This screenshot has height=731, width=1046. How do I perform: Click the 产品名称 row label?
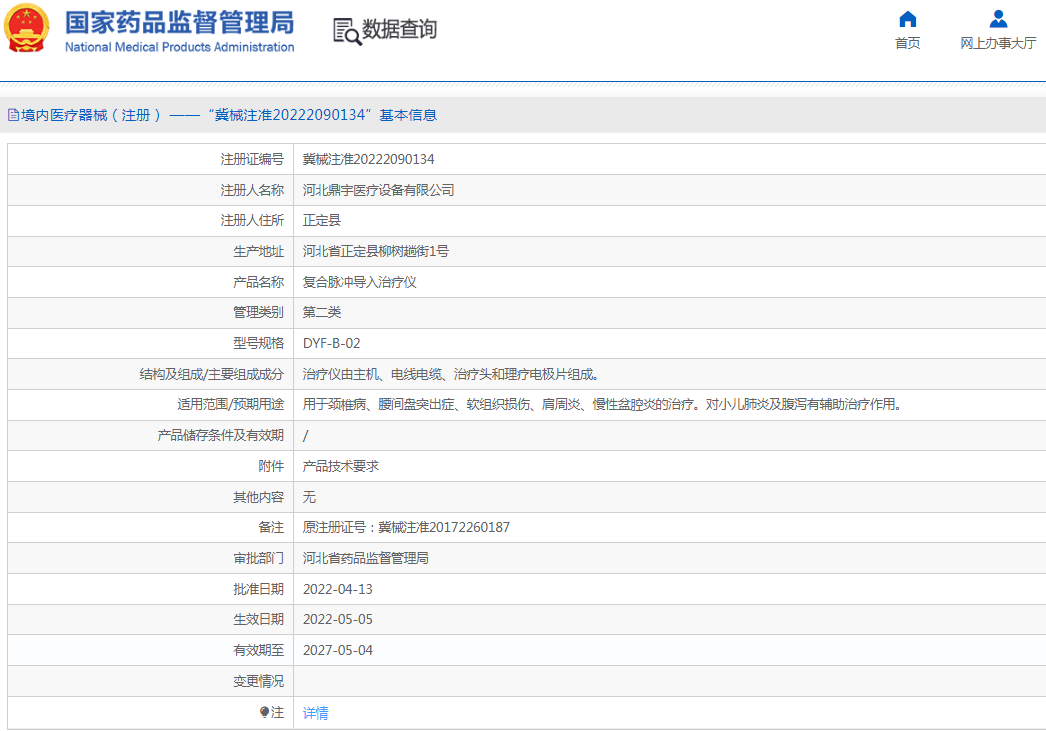click(x=258, y=282)
